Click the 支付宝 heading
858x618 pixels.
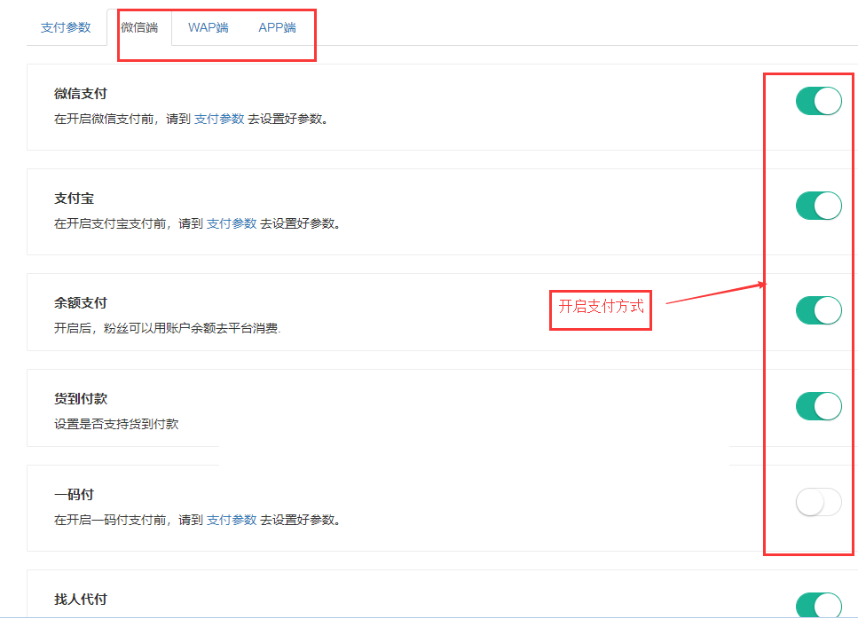[x=74, y=198]
